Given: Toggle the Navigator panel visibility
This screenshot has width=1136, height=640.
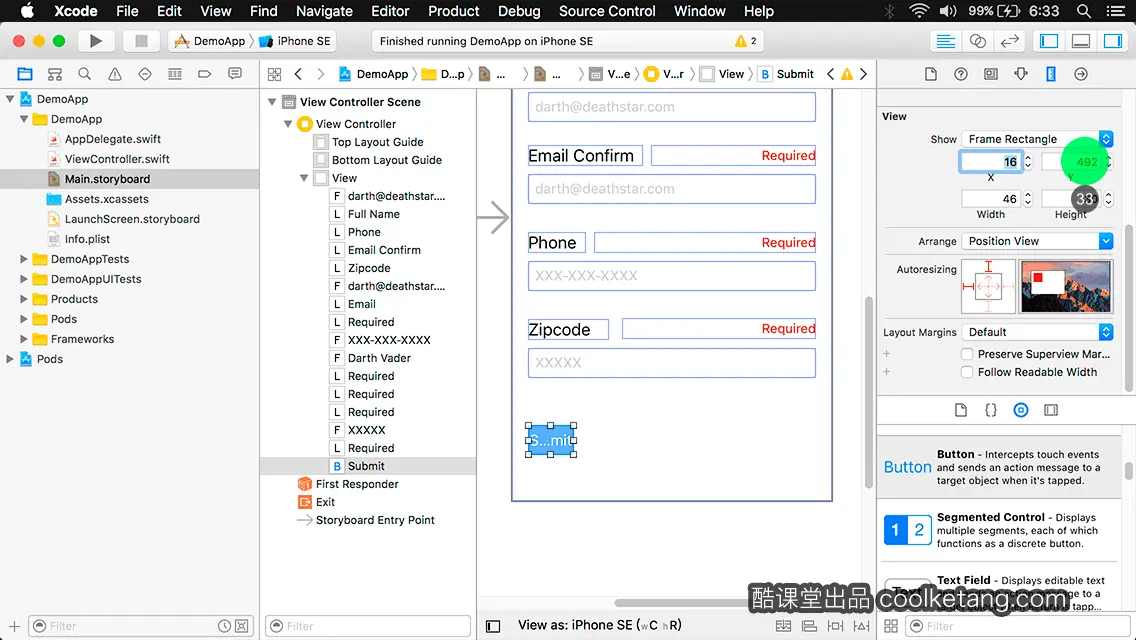Looking at the screenshot, I should [1049, 41].
